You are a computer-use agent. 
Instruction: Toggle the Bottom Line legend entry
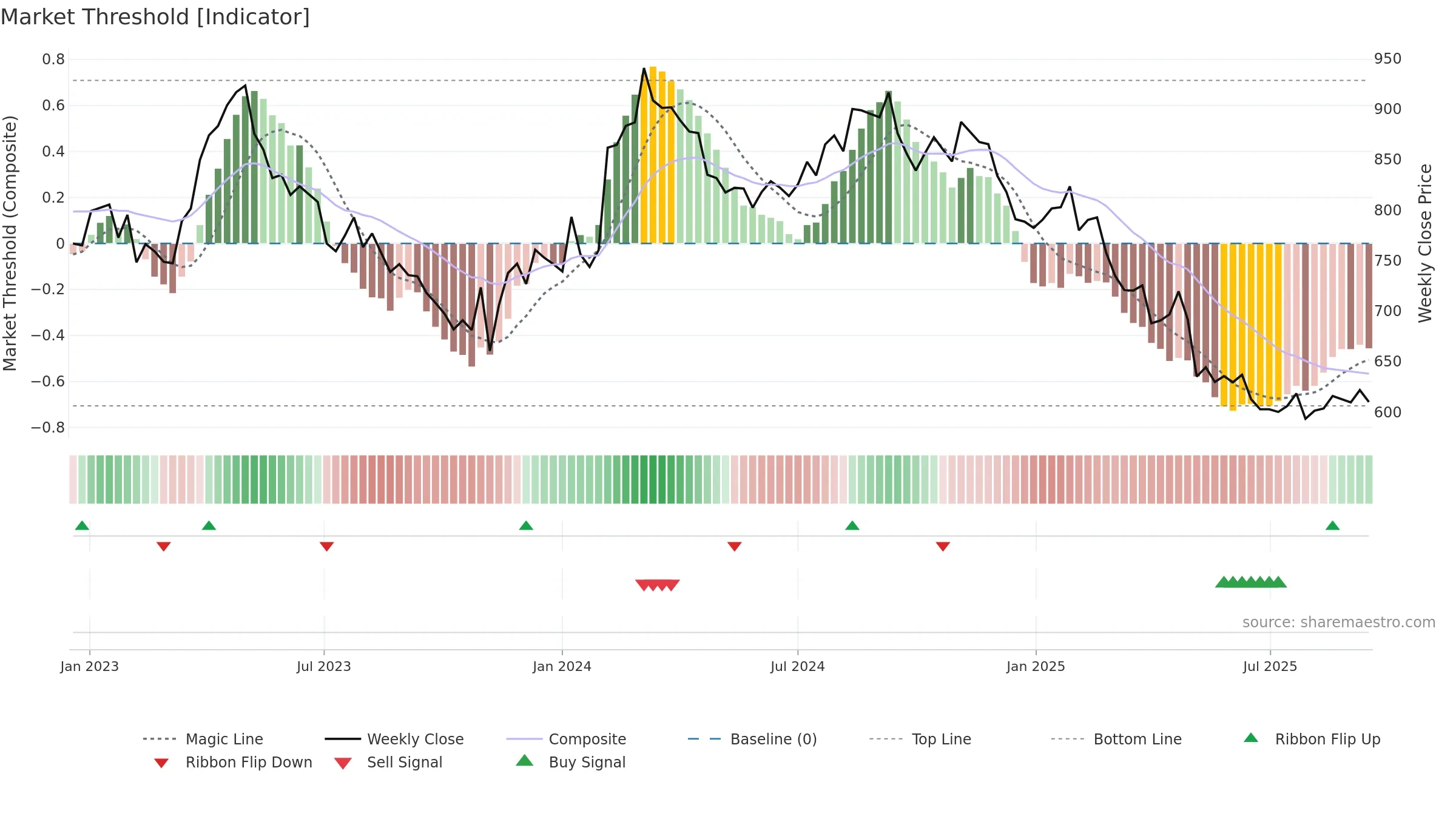1116,739
